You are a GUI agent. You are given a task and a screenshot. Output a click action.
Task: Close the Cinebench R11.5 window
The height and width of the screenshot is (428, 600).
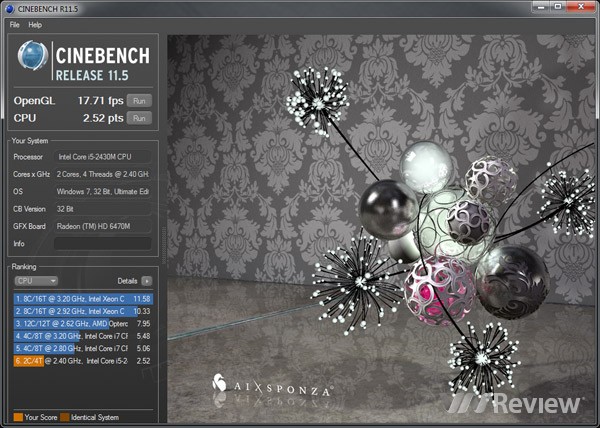click(581, 6)
